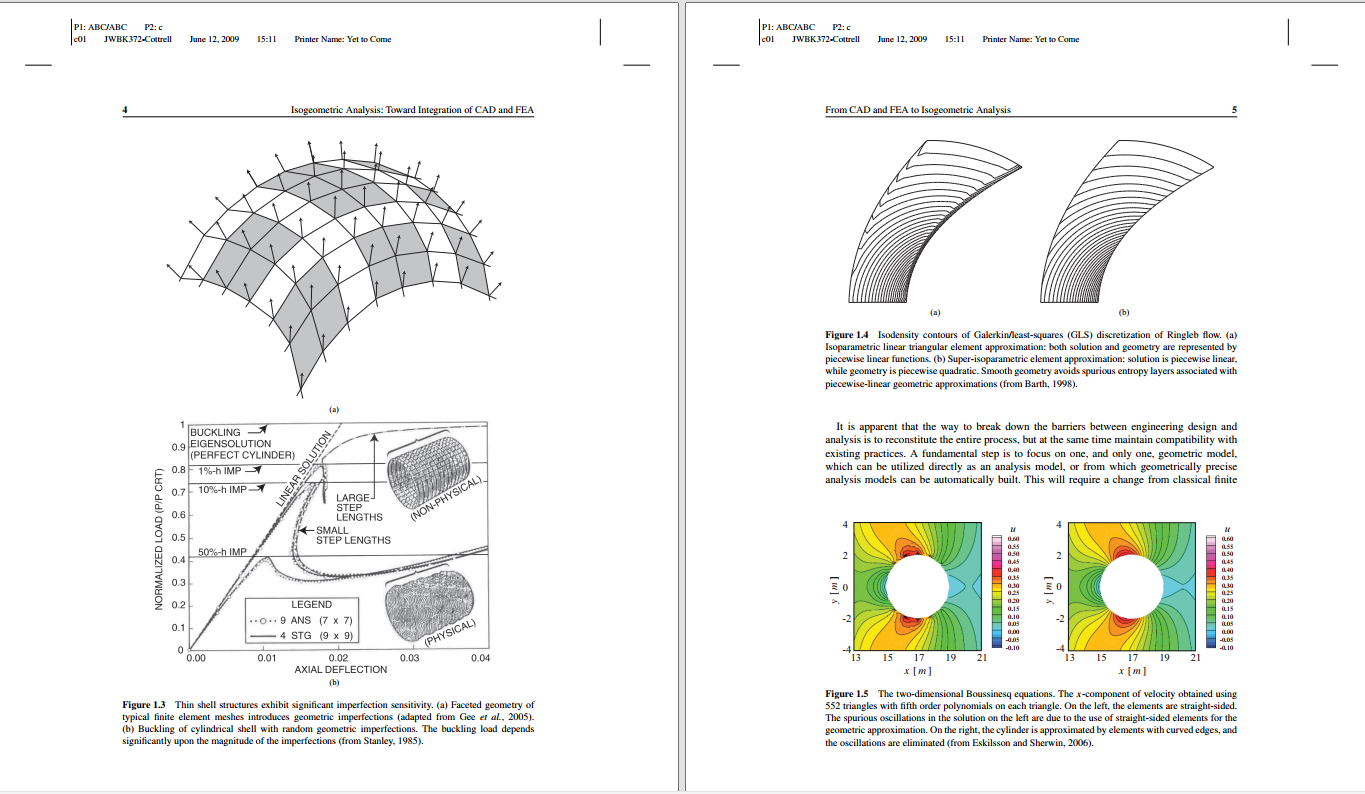Click page number 5 in the right header
Viewport: 1365px width, 794px height.
point(1234,110)
